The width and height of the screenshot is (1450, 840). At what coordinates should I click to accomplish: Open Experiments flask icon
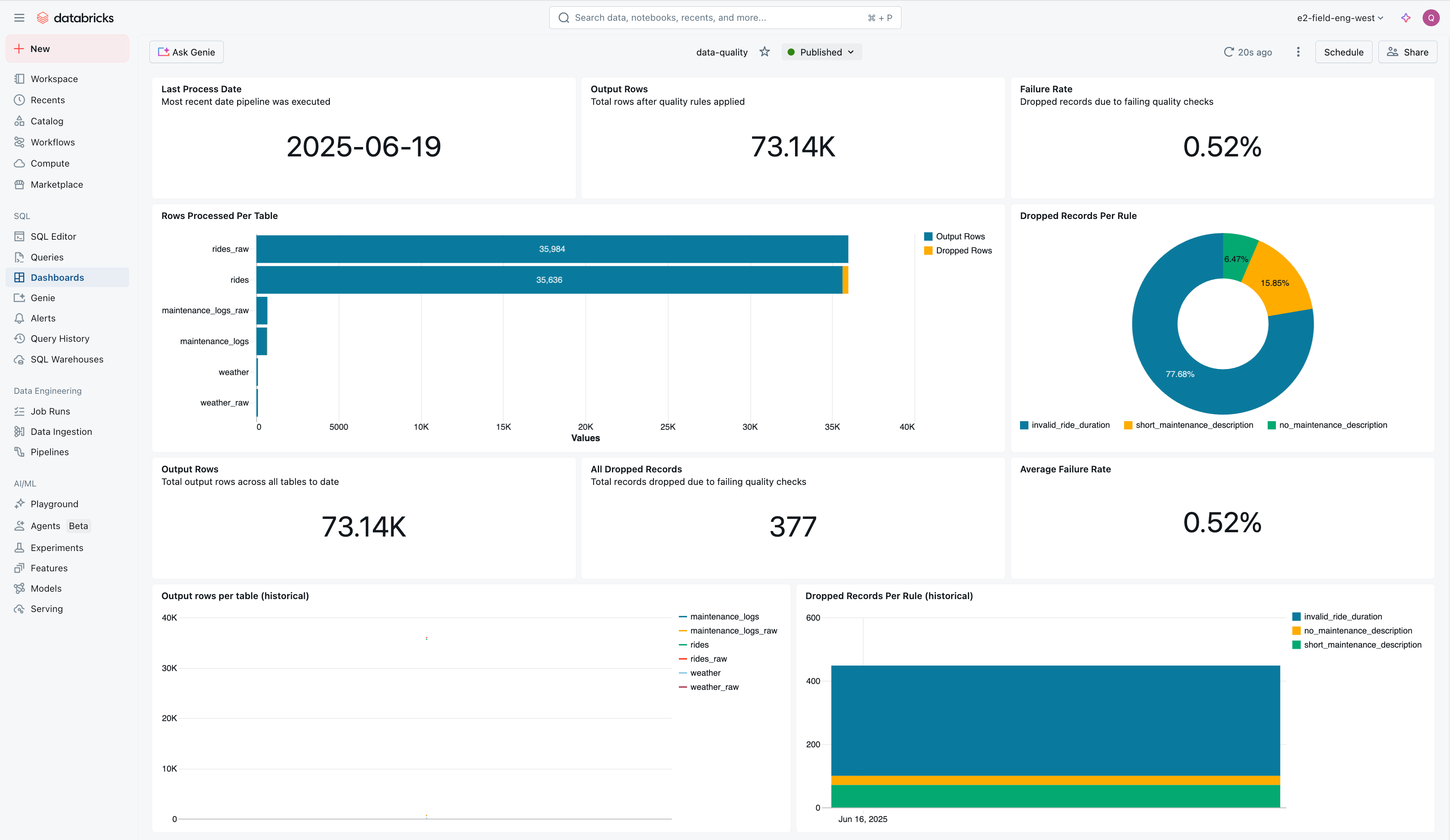[20, 547]
